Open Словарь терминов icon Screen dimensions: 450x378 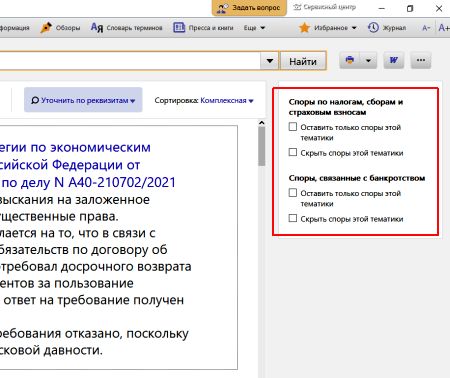97,28
